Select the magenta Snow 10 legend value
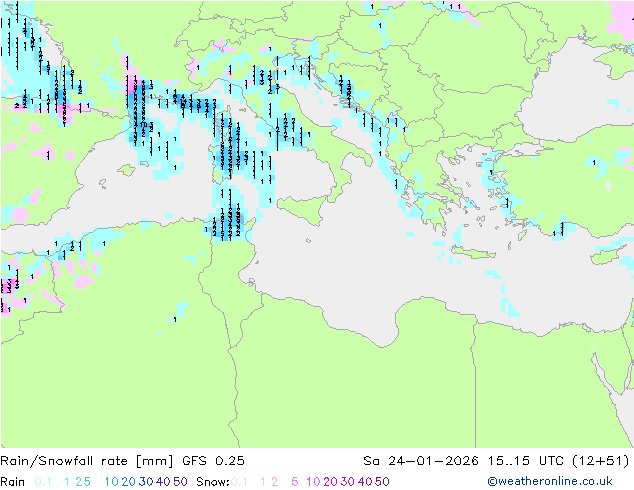The width and height of the screenshot is (634, 490). tap(313, 482)
